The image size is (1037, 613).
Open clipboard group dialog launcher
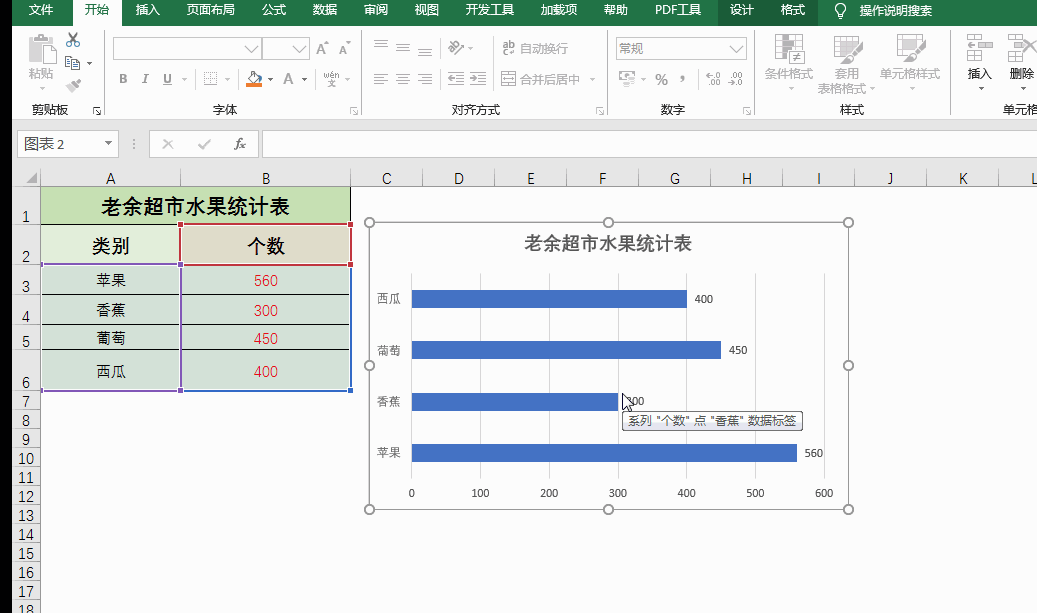click(97, 111)
